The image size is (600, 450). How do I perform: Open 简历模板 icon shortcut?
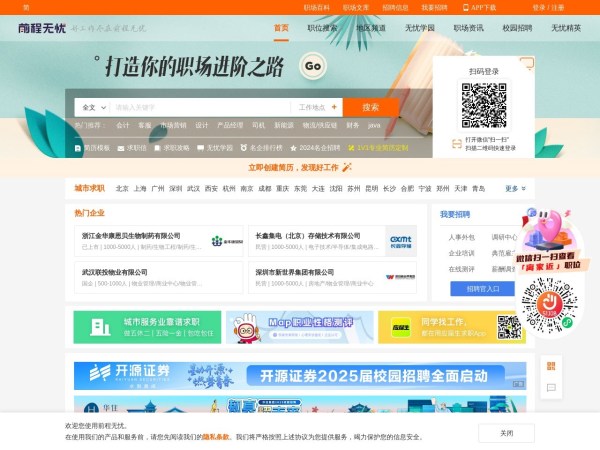(x=78, y=147)
